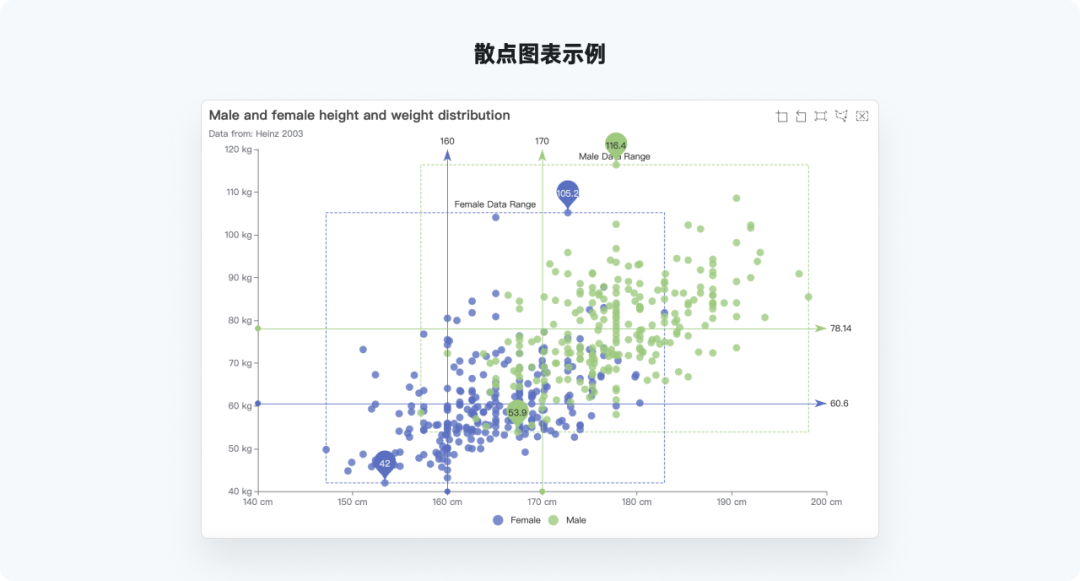Activate the area zoom tool icon
This screenshot has width=1080, height=581.
[782, 116]
